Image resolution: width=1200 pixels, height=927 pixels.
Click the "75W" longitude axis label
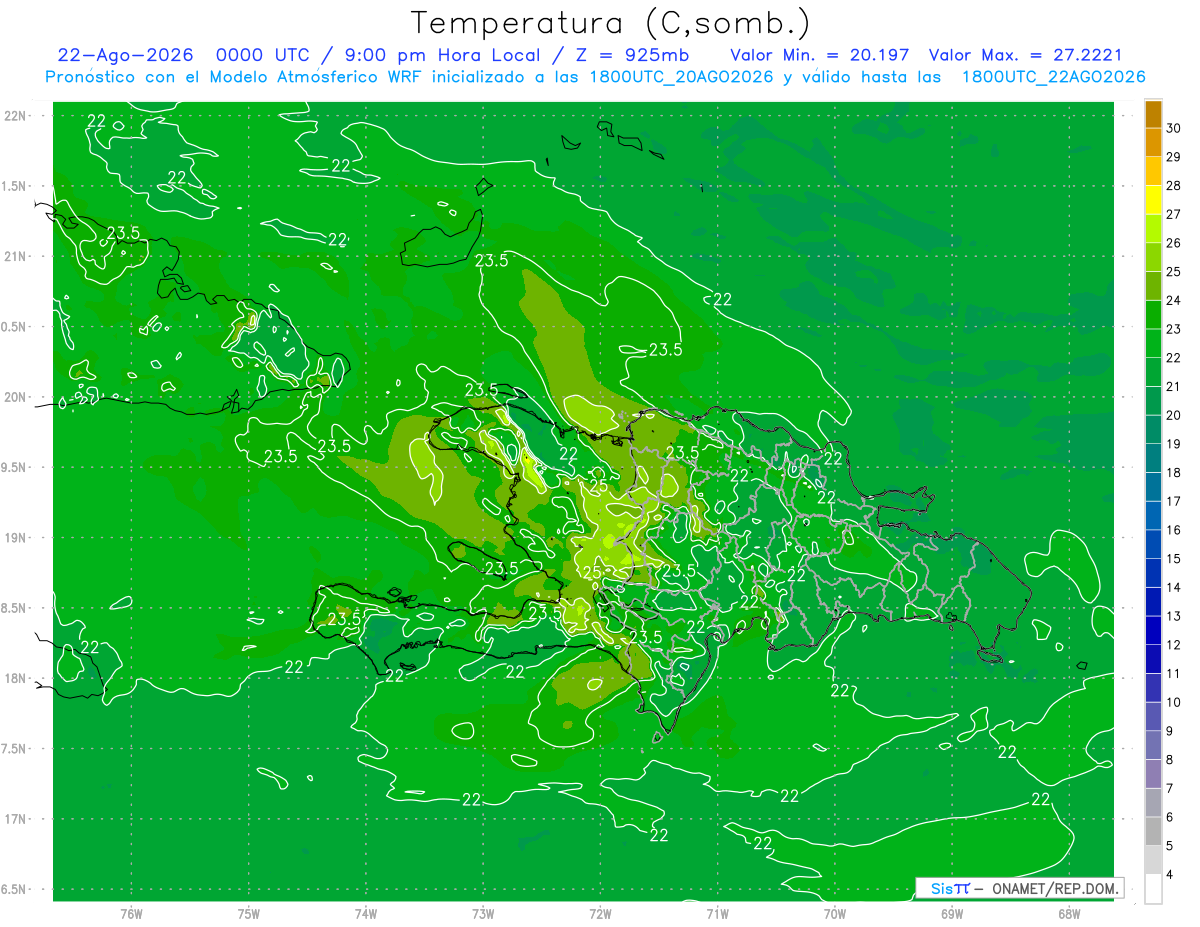pos(249,914)
